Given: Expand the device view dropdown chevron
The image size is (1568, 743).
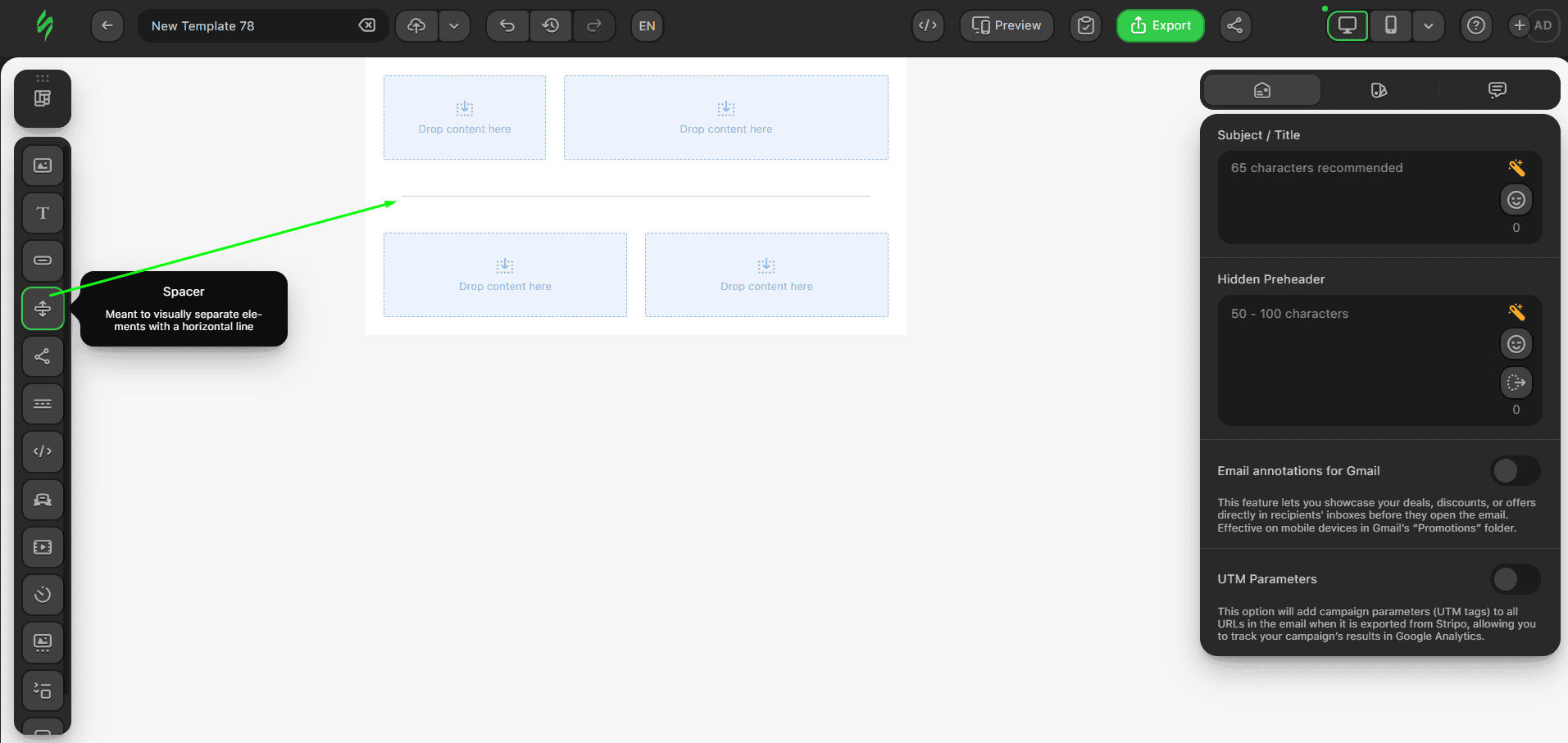Looking at the screenshot, I should [x=1428, y=25].
